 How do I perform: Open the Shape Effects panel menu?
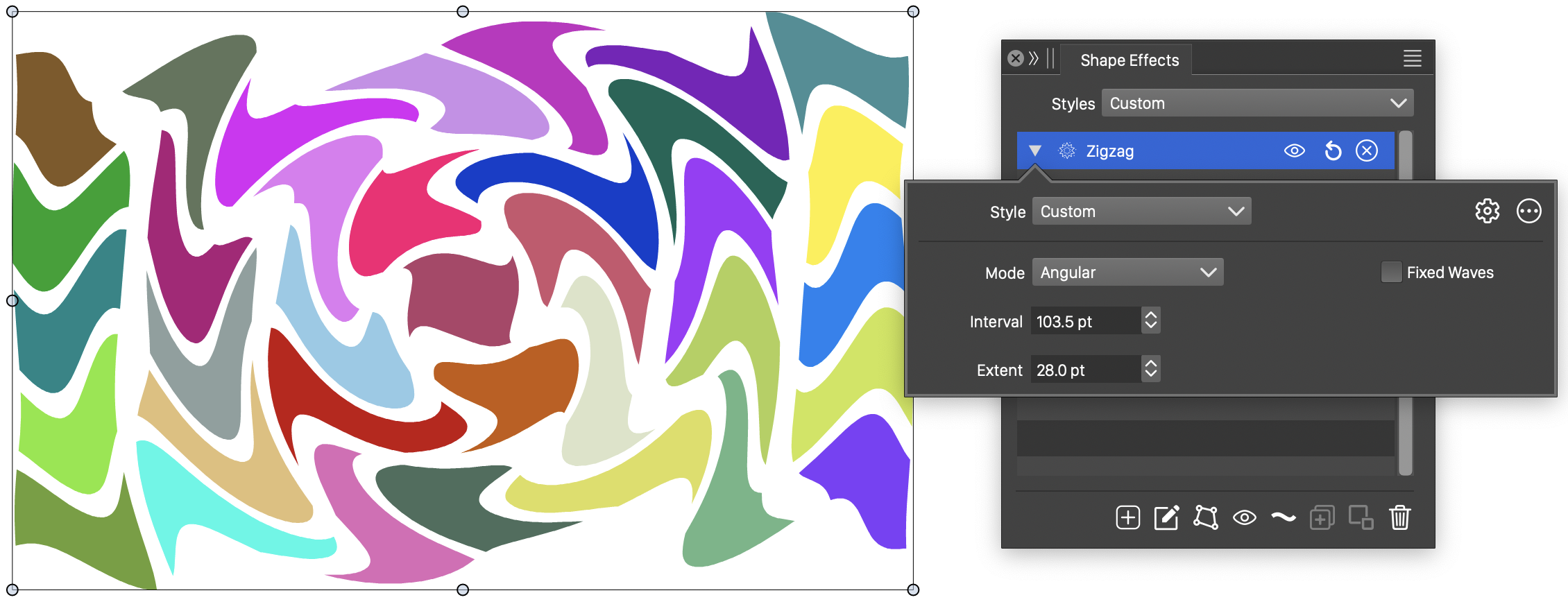point(1412,59)
